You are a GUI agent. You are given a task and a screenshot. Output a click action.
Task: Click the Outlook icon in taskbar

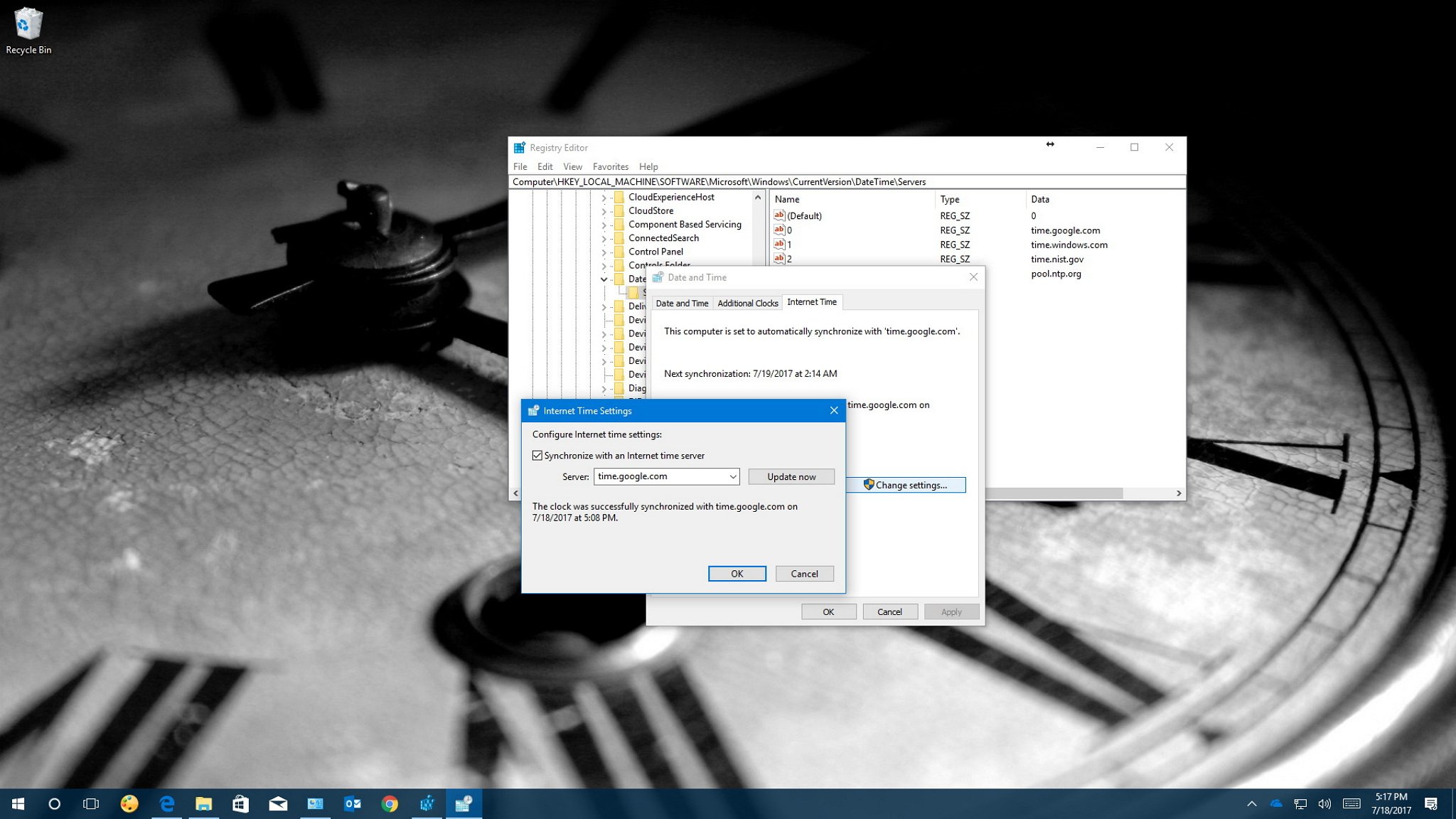pos(352,803)
